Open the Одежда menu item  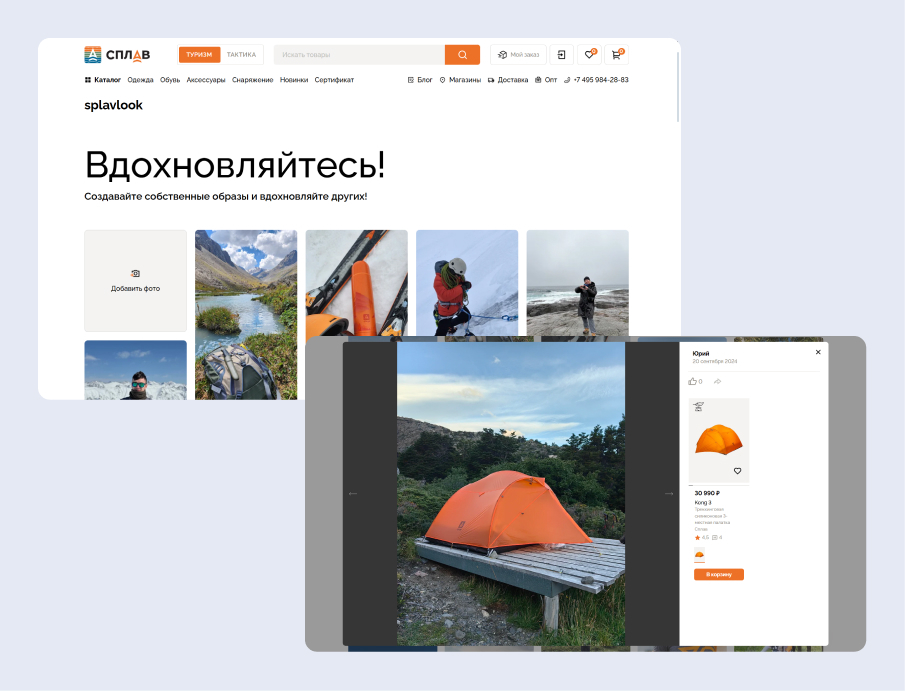141,80
